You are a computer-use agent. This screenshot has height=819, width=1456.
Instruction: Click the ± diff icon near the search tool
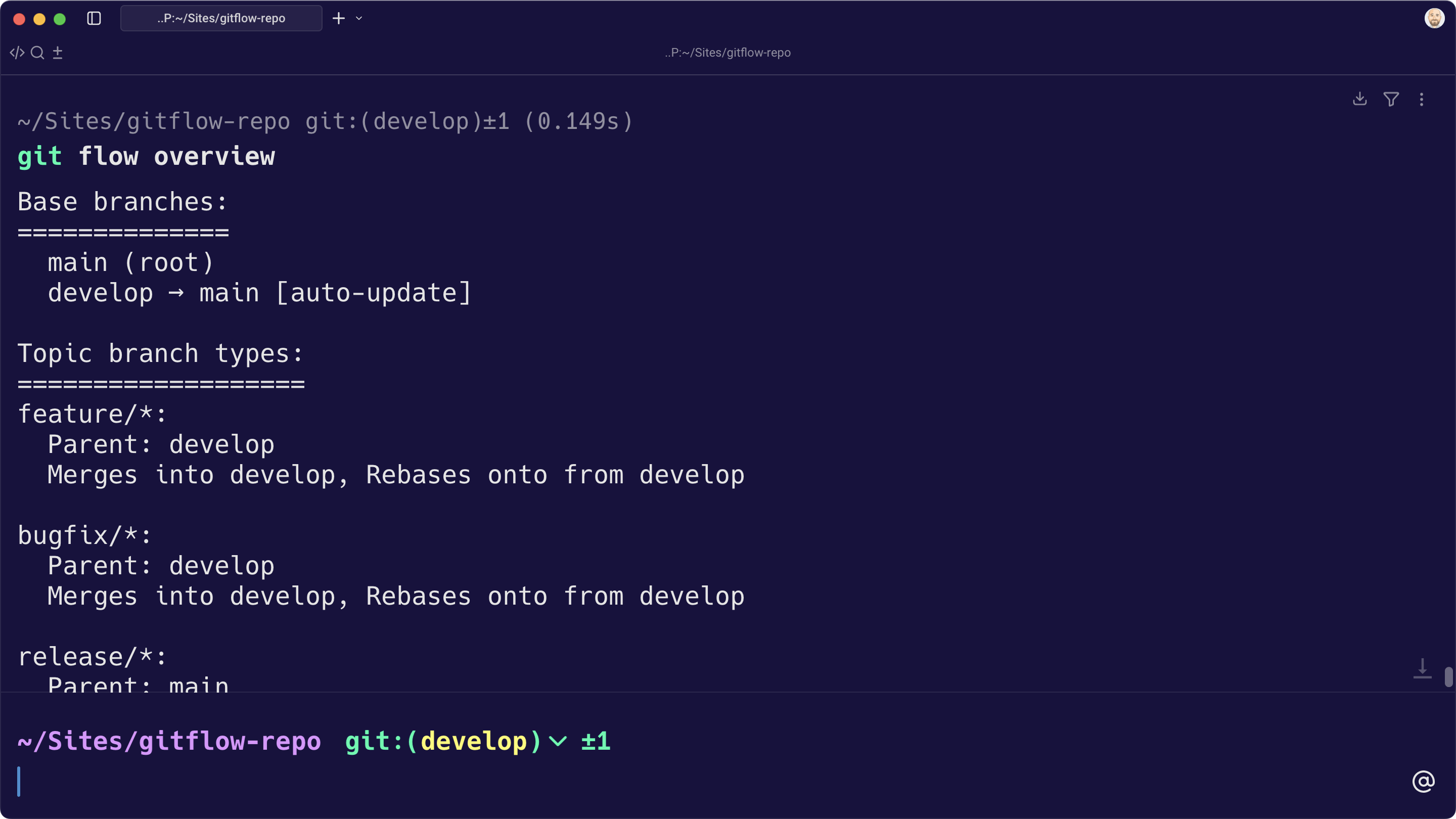[57, 52]
